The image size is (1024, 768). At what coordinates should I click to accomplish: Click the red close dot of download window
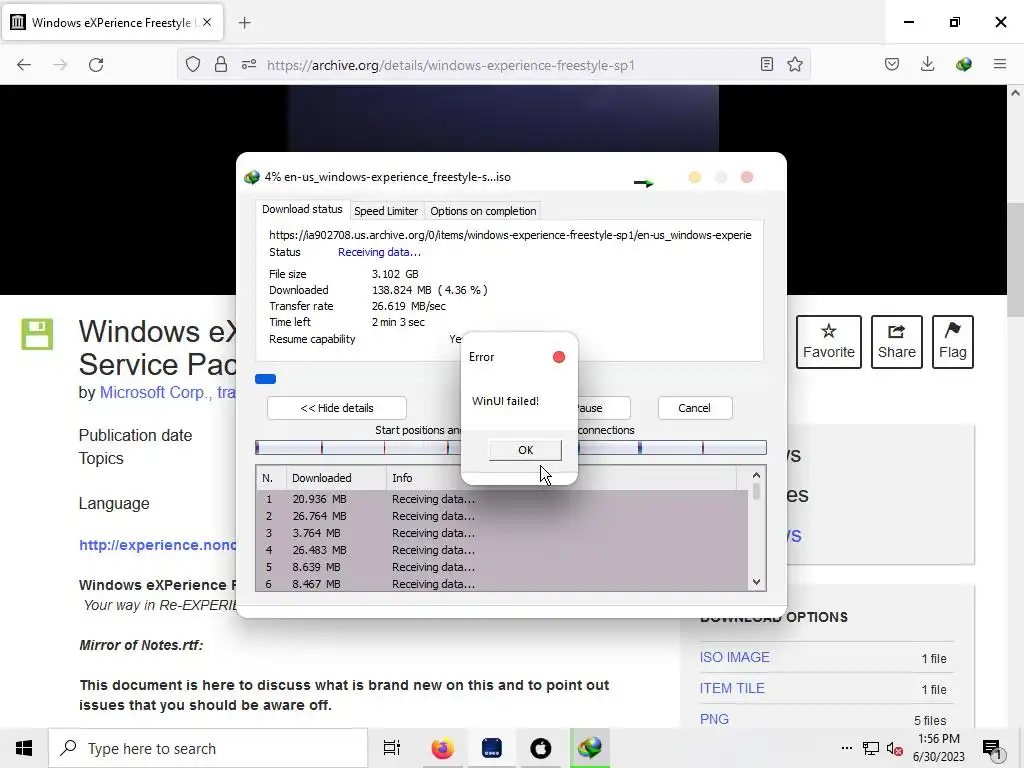[x=747, y=178]
